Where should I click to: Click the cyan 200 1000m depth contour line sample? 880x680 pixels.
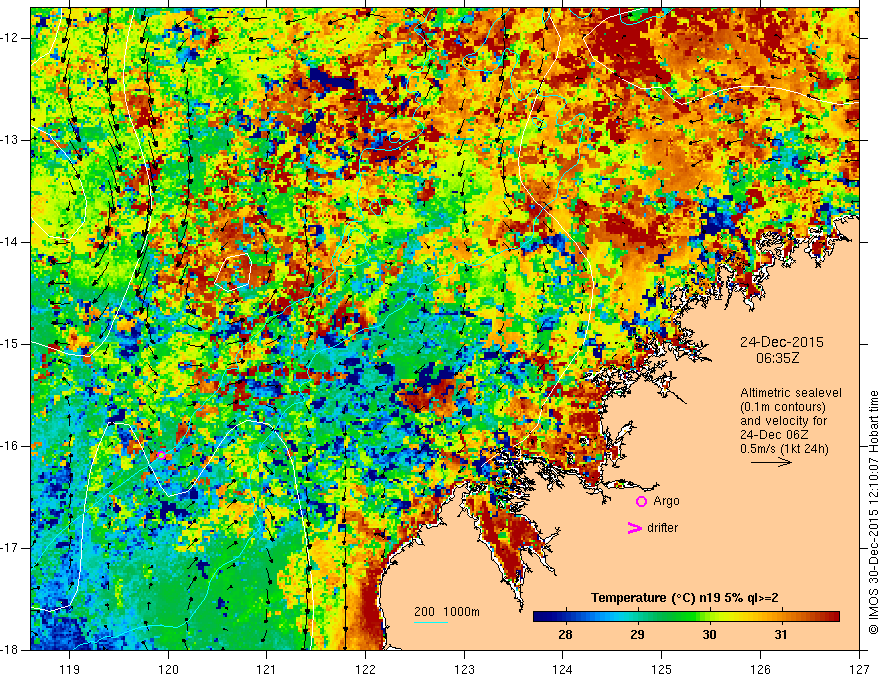[431, 622]
